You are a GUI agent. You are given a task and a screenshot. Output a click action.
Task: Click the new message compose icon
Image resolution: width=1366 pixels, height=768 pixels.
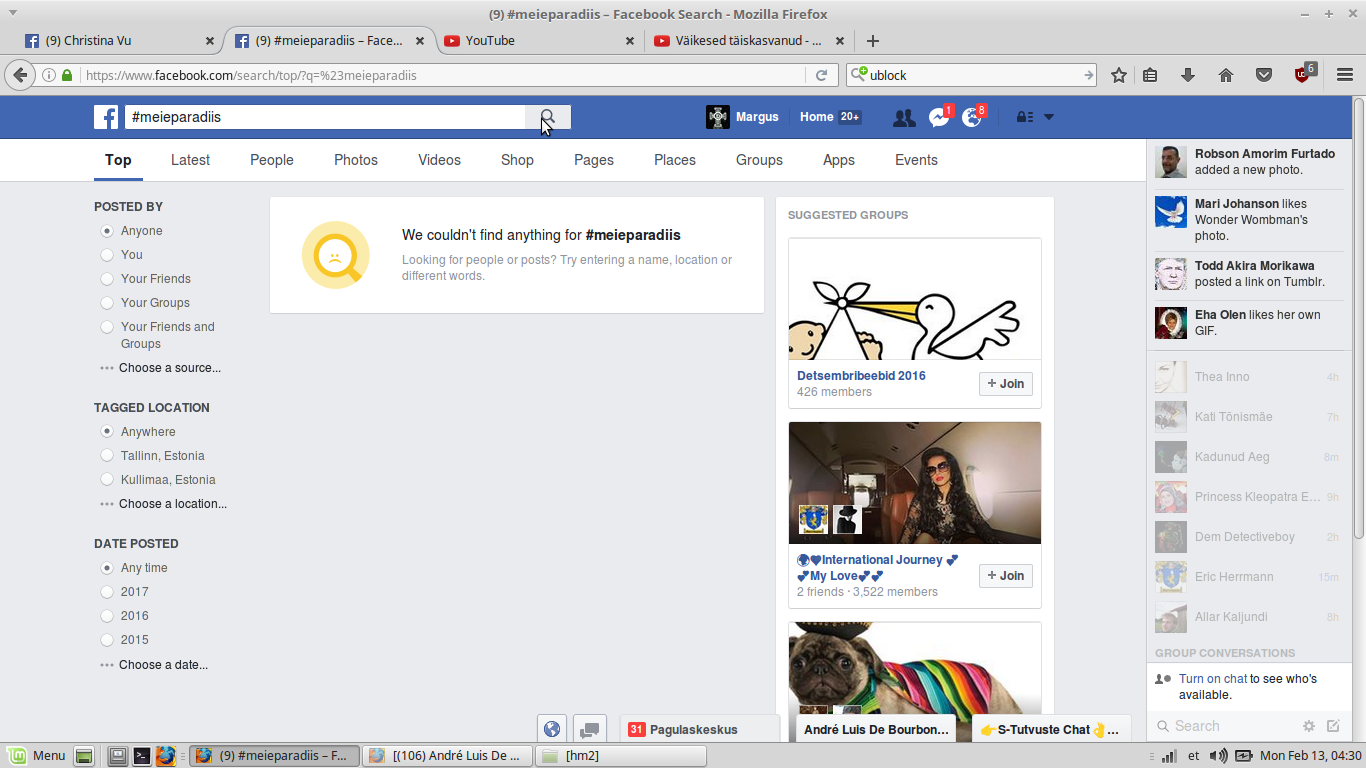pyautogui.click(x=1333, y=726)
